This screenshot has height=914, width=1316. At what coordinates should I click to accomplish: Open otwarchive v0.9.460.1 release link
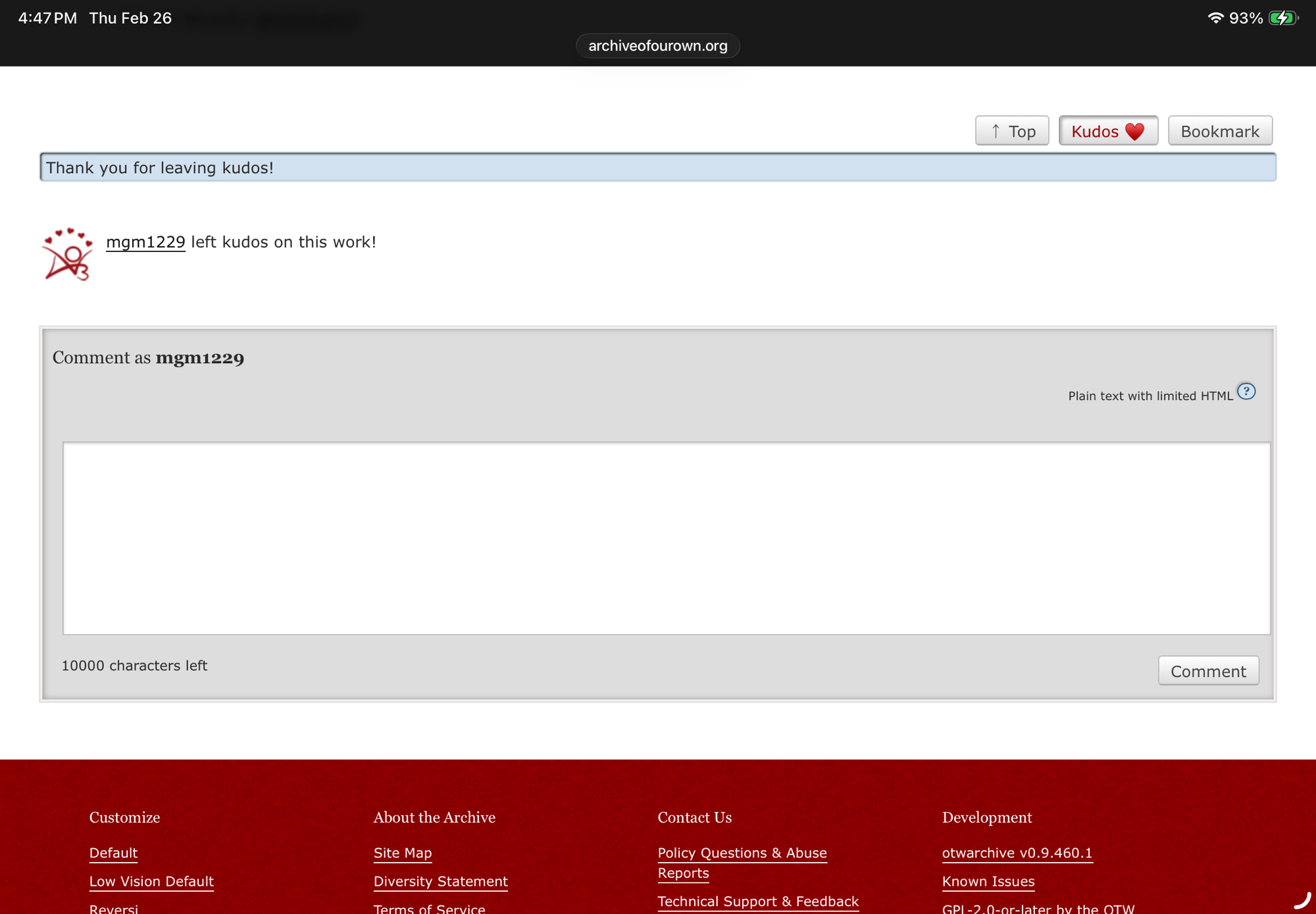tap(1017, 853)
